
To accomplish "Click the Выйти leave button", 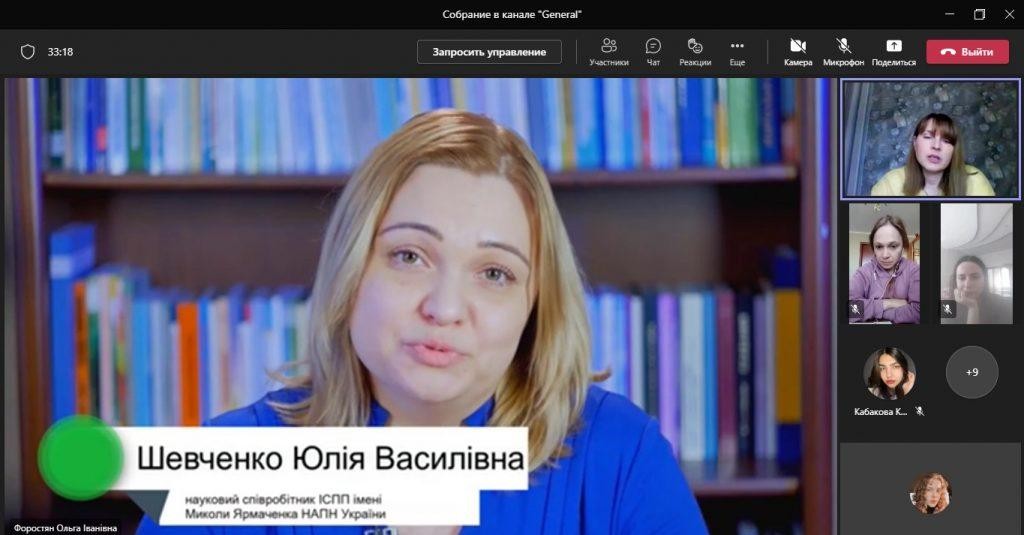I will (967, 52).
